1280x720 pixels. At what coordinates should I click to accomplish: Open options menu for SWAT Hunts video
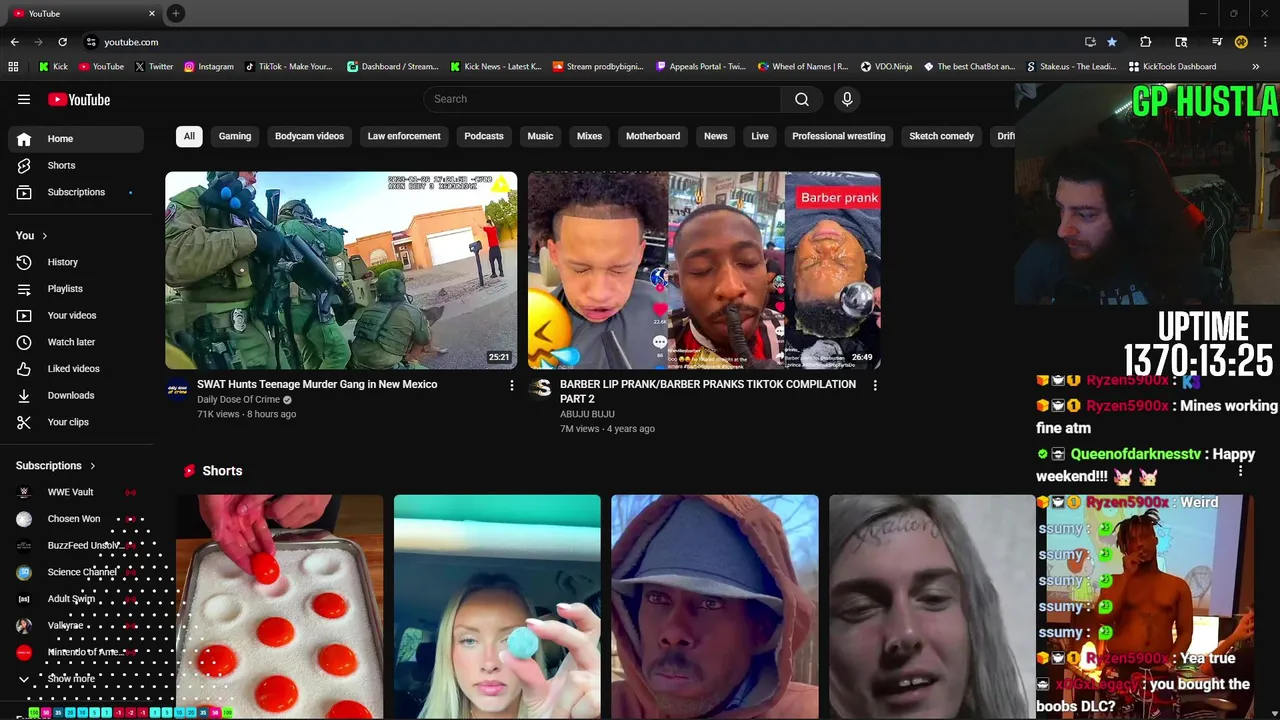(512, 385)
